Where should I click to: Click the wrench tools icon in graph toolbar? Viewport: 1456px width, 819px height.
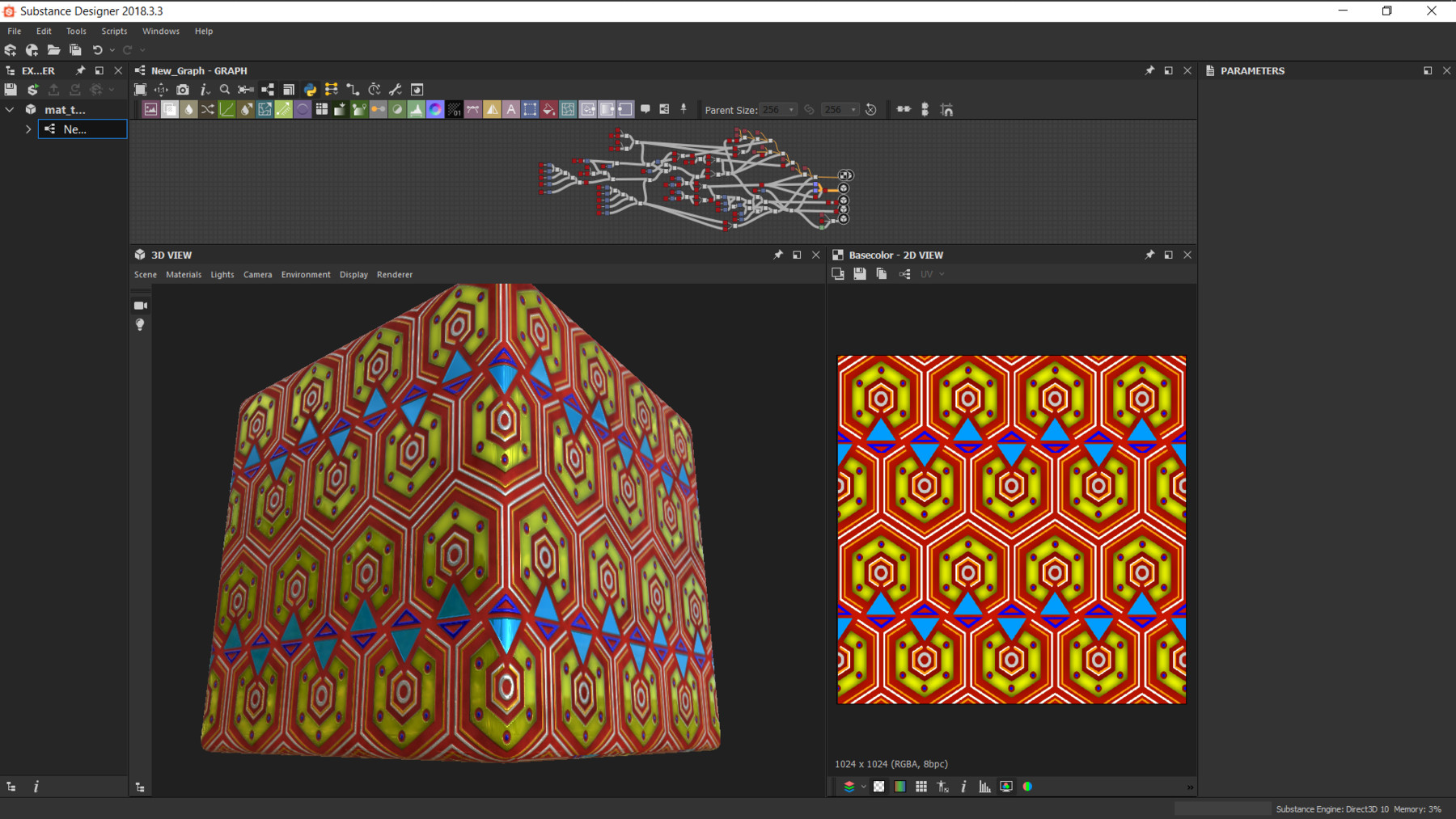click(x=396, y=89)
